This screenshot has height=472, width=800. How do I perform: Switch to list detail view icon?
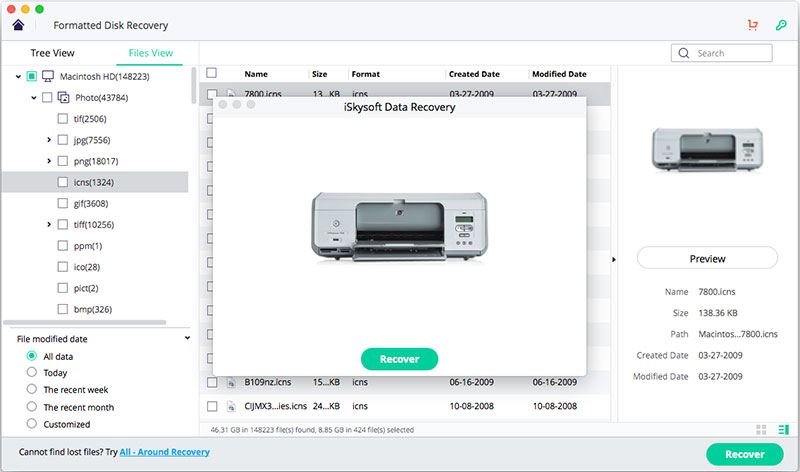[x=784, y=430]
